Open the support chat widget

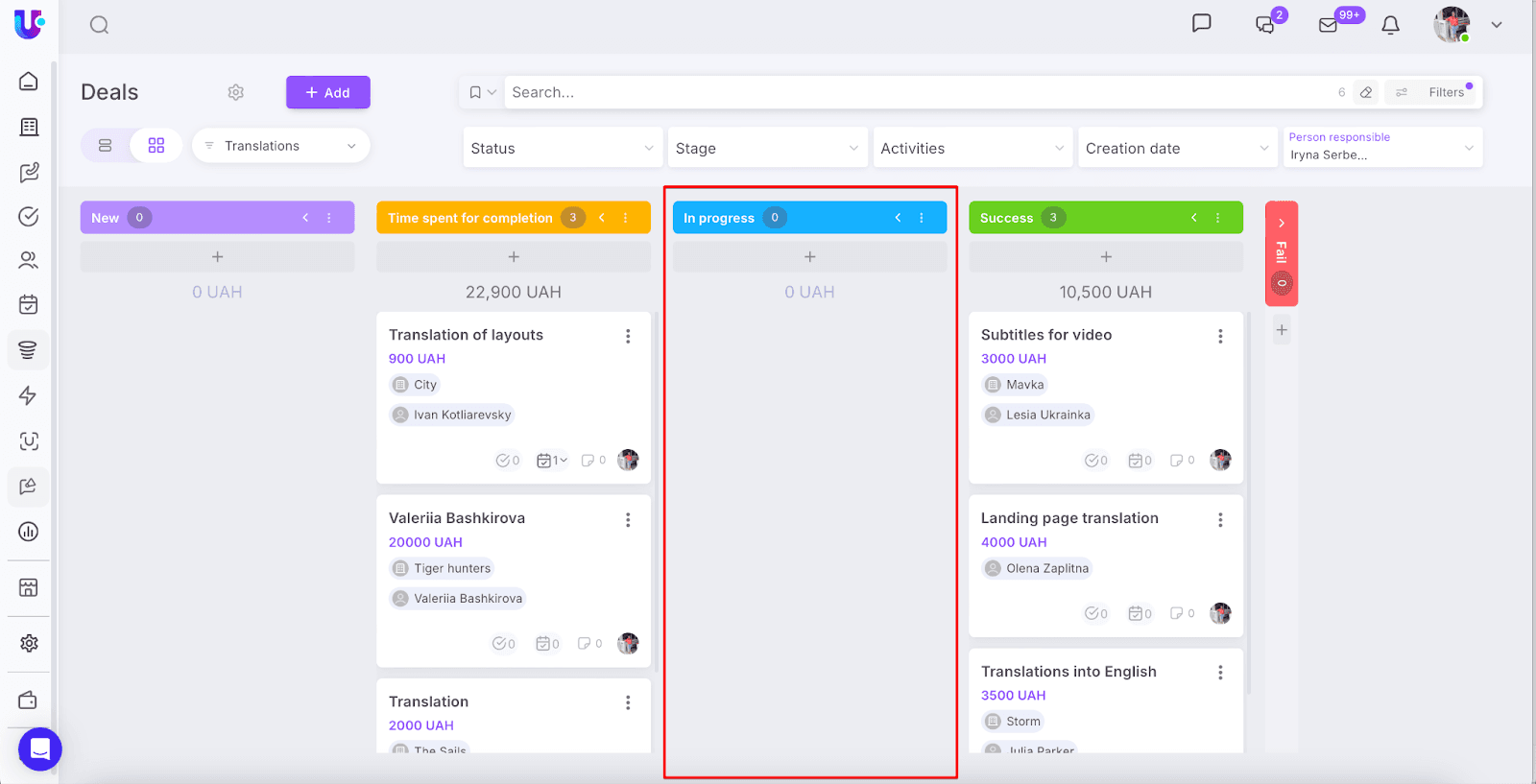tap(40, 749)
